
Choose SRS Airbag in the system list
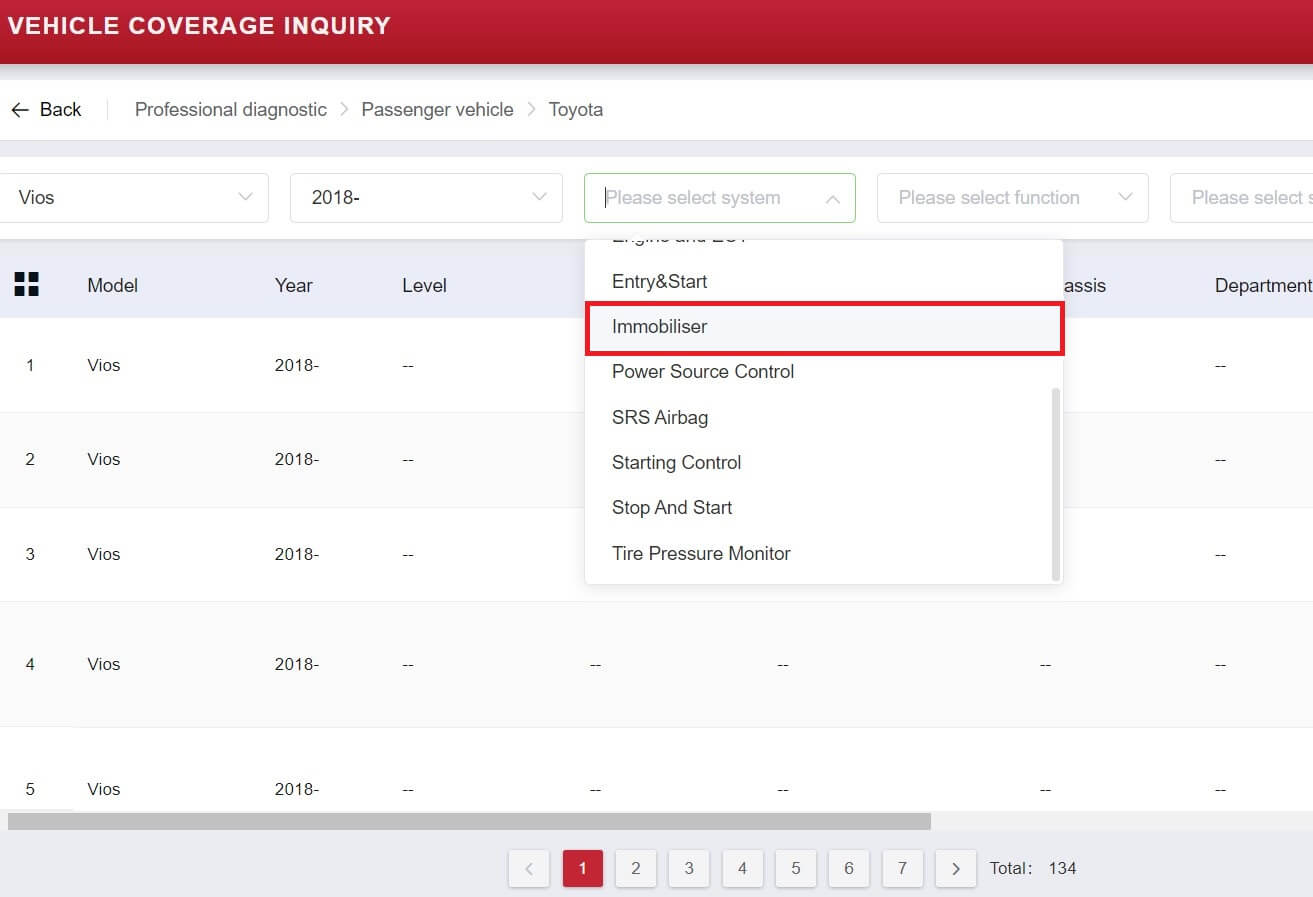(660, 417)
